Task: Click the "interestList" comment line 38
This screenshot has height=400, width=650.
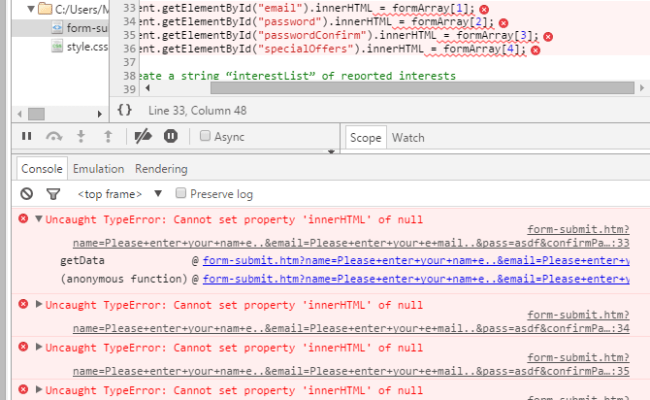Action: pos(297,76)
